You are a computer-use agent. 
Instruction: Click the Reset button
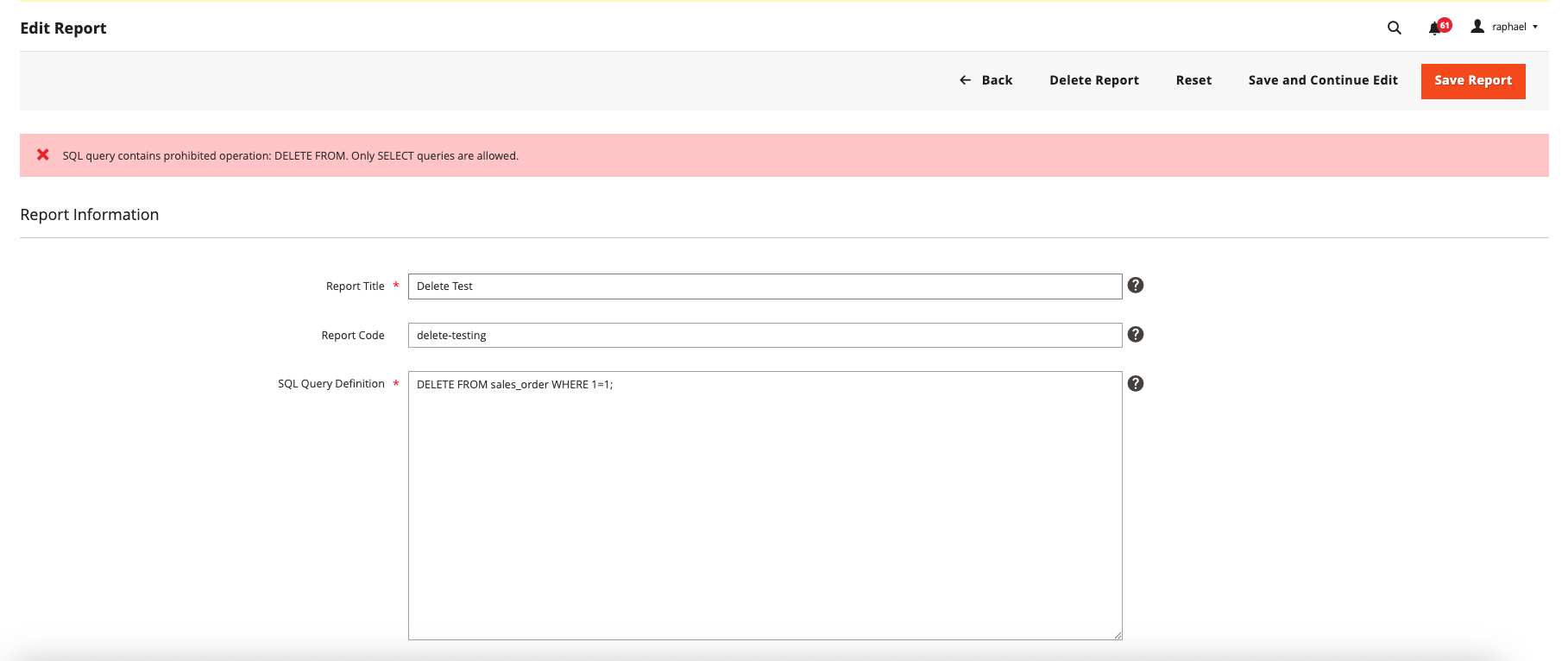pos(1193,80)
